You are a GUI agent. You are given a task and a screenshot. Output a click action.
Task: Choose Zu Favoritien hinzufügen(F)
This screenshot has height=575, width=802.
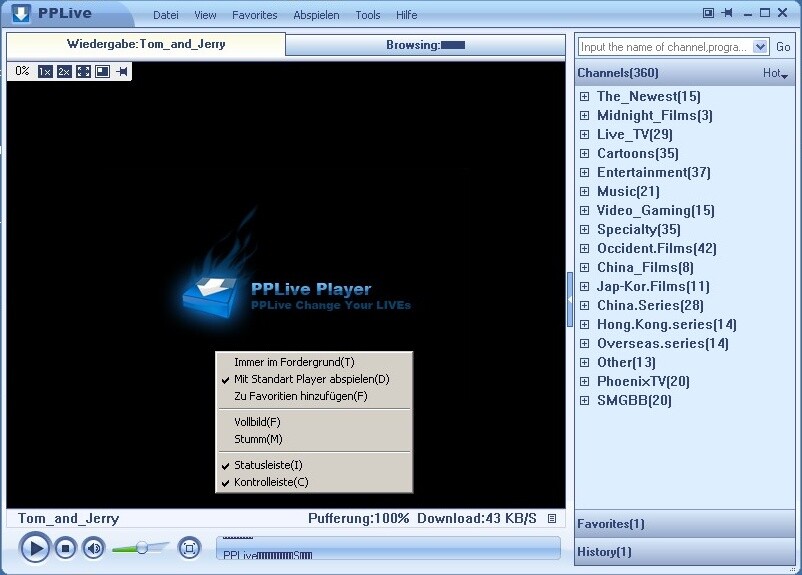point(314,396)
